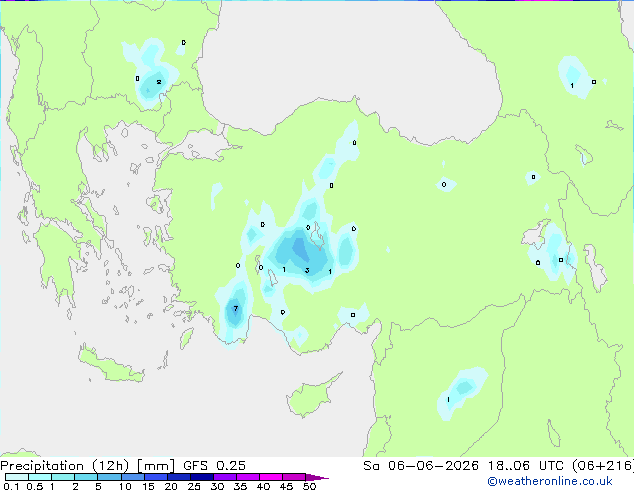Click the 10–15 mm legend color swatch
The height and width of the screenshot is (490, 634).
point(132,477)
